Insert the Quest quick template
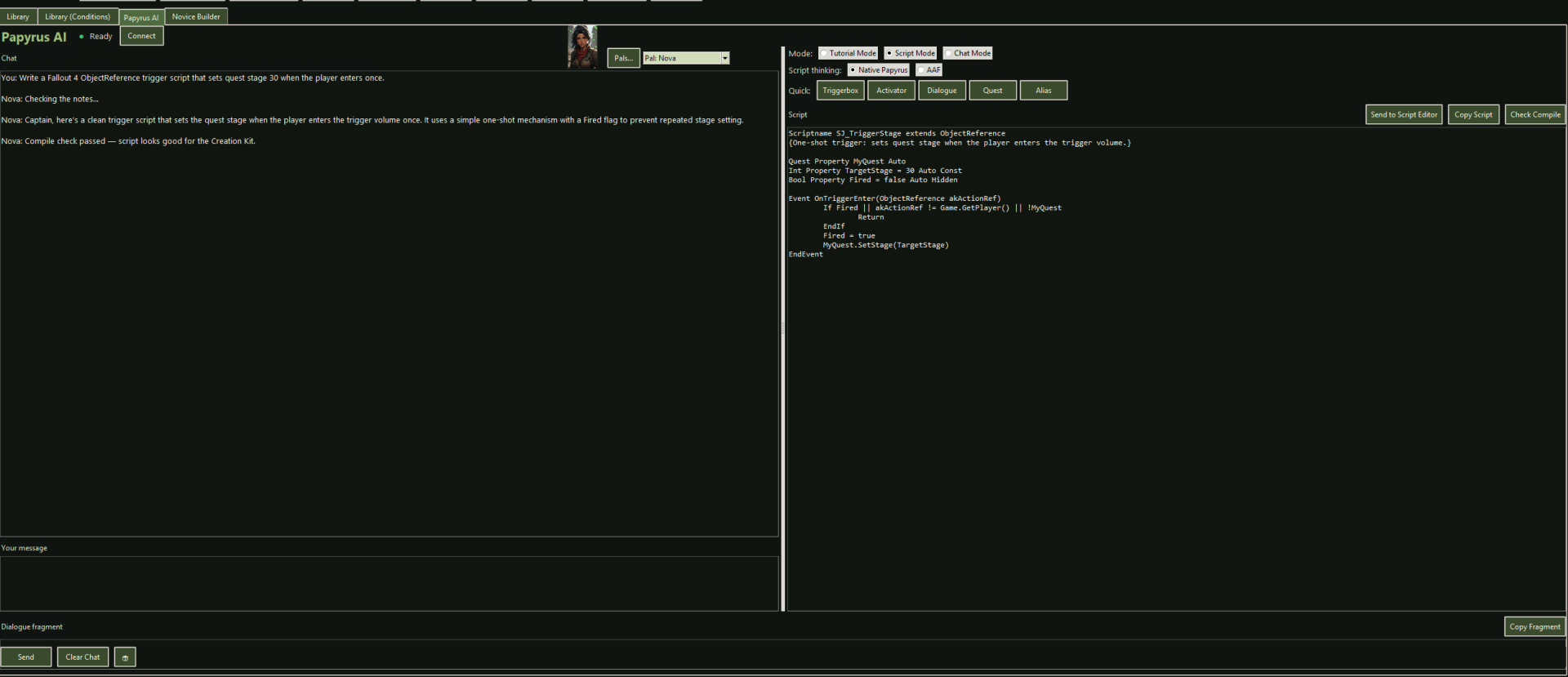The image size is (1568, 677). pos(992,91)
